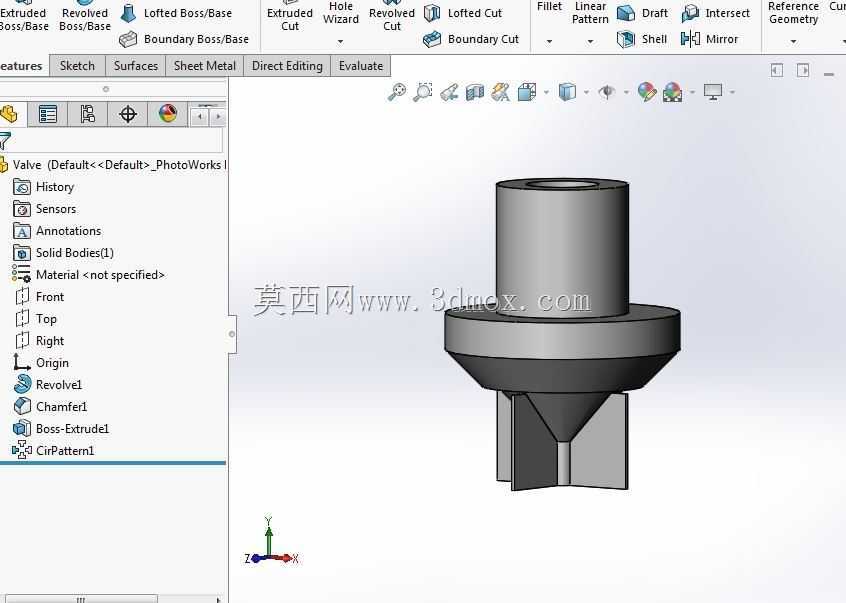This screenshot has width=846, height=603.
Task: Open the Fillet dropdown arrow
Action: pos(549,41)
